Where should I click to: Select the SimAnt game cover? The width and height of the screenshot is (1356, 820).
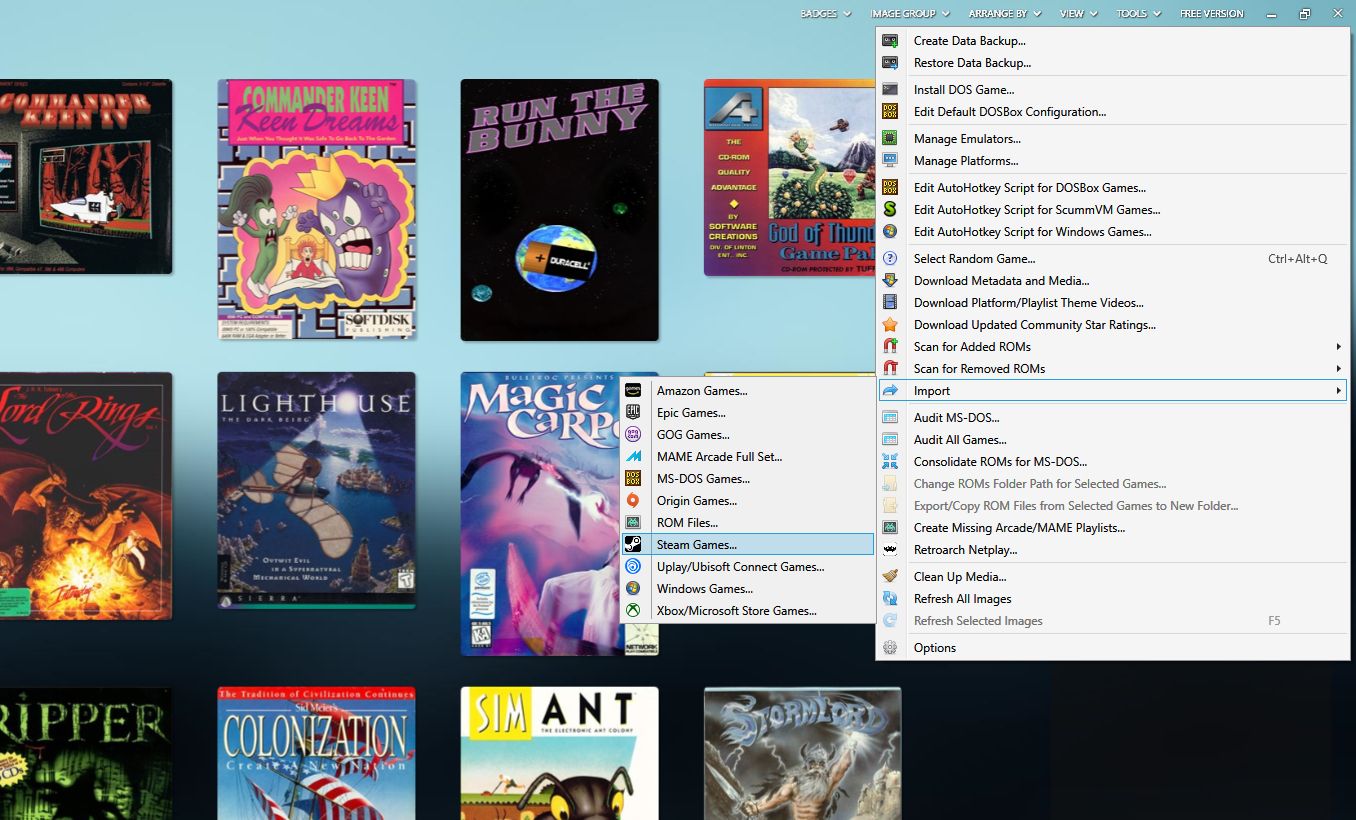560,753
